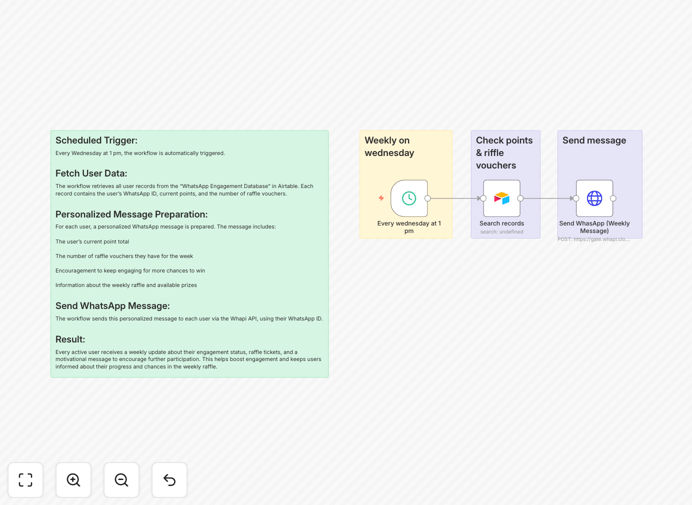Select the schedule trigger clock node
Screen dimensions: 692x505
click(409, 198)
